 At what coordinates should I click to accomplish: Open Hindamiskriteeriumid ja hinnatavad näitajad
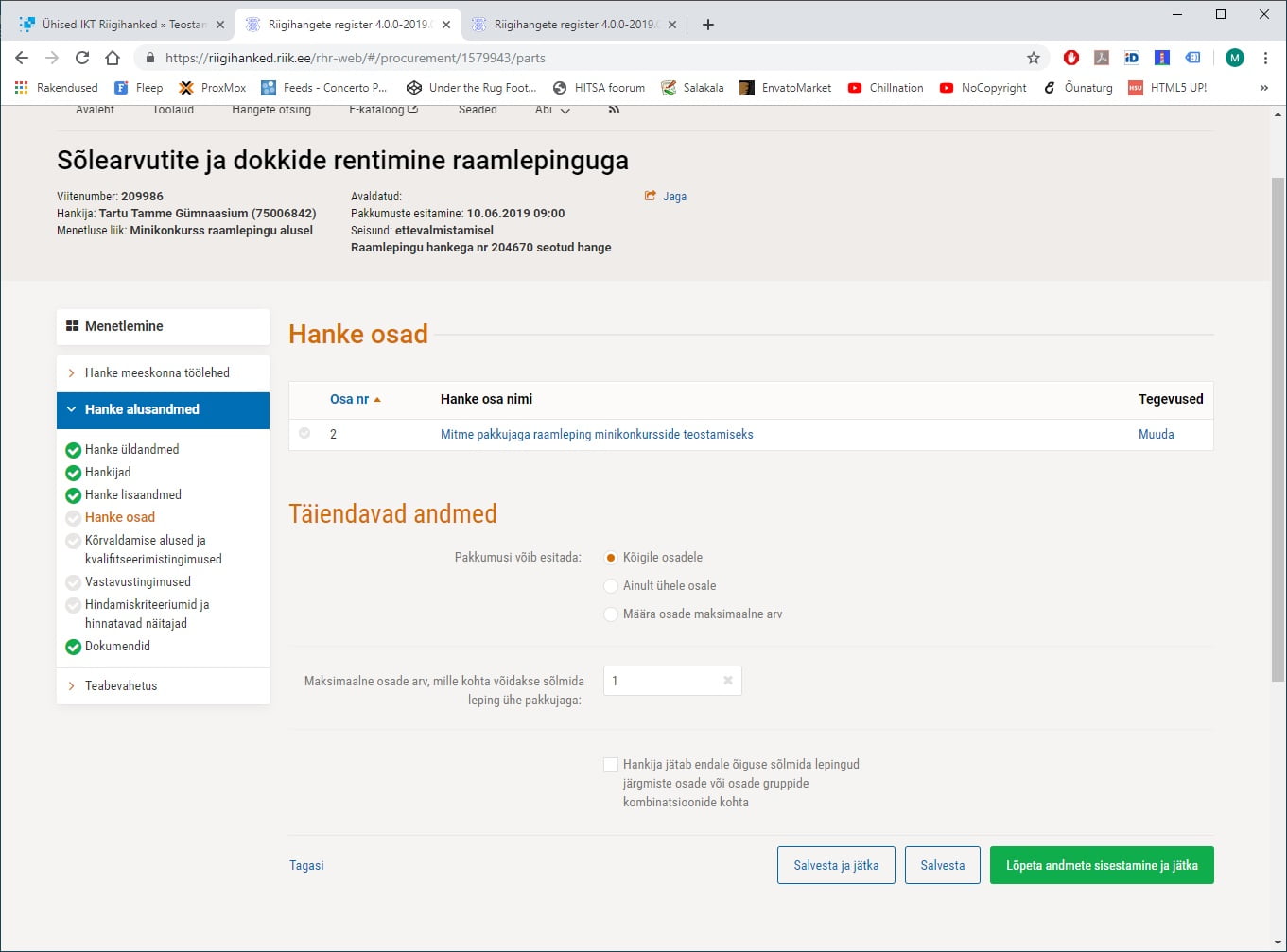click(147, 614)
